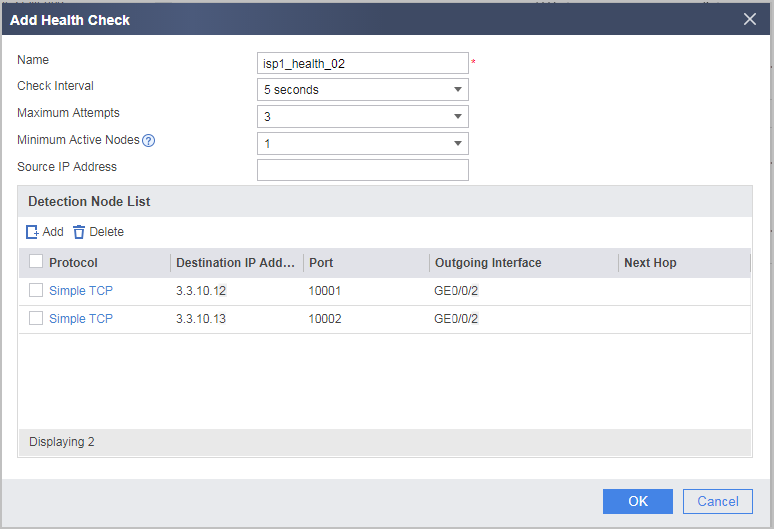
Task: Focus the Source IP Address field
Action: pyautogui.click(x=363, y=170)
